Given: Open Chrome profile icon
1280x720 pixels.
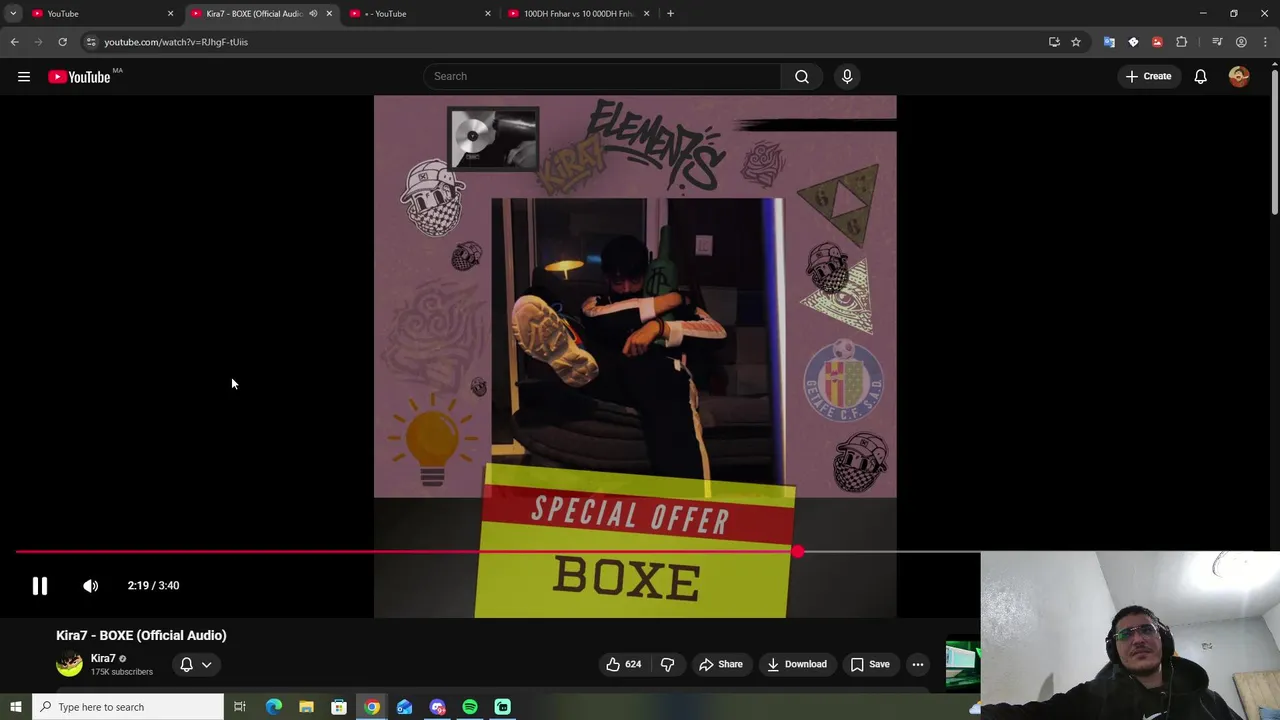Looking at the screenshot, I should pos(1241,42).
